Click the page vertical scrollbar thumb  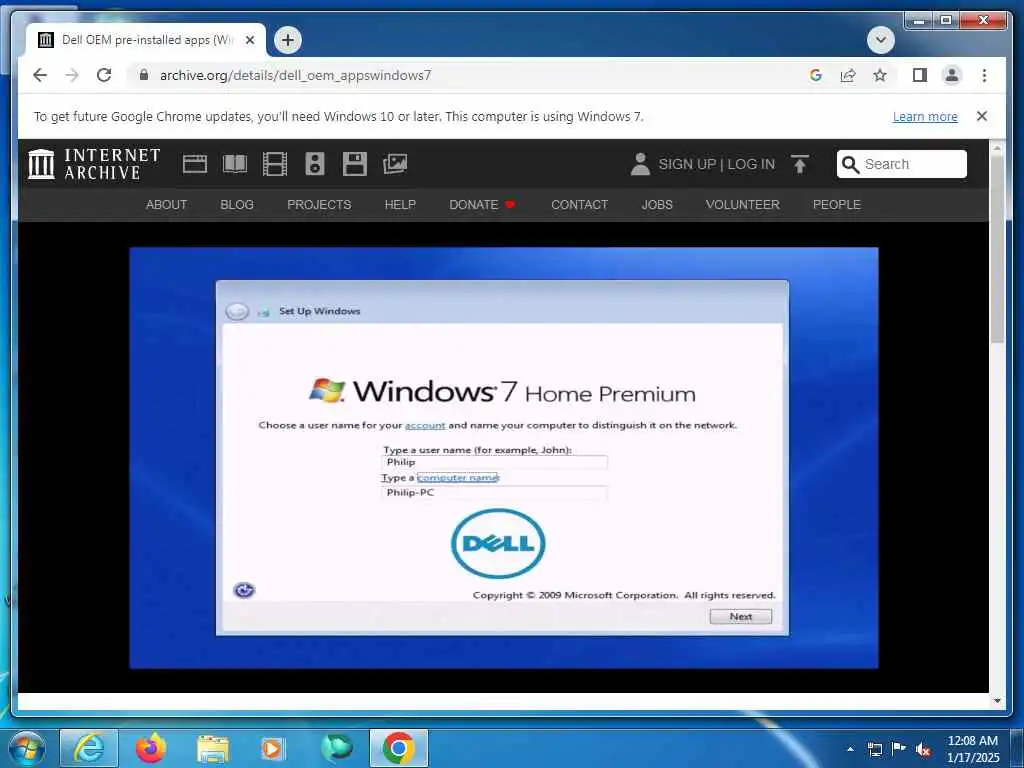[x=997, y=249]
